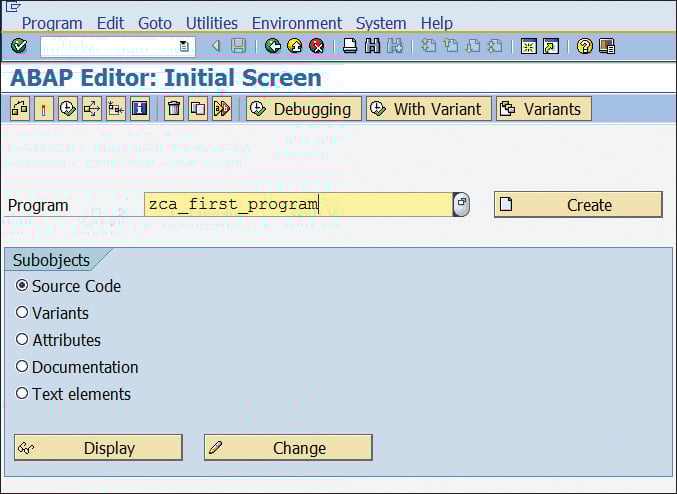Click the Find binoculars icon
This screenshot has width=677, height=494.
pyautogui.click(x=372, y=46)
